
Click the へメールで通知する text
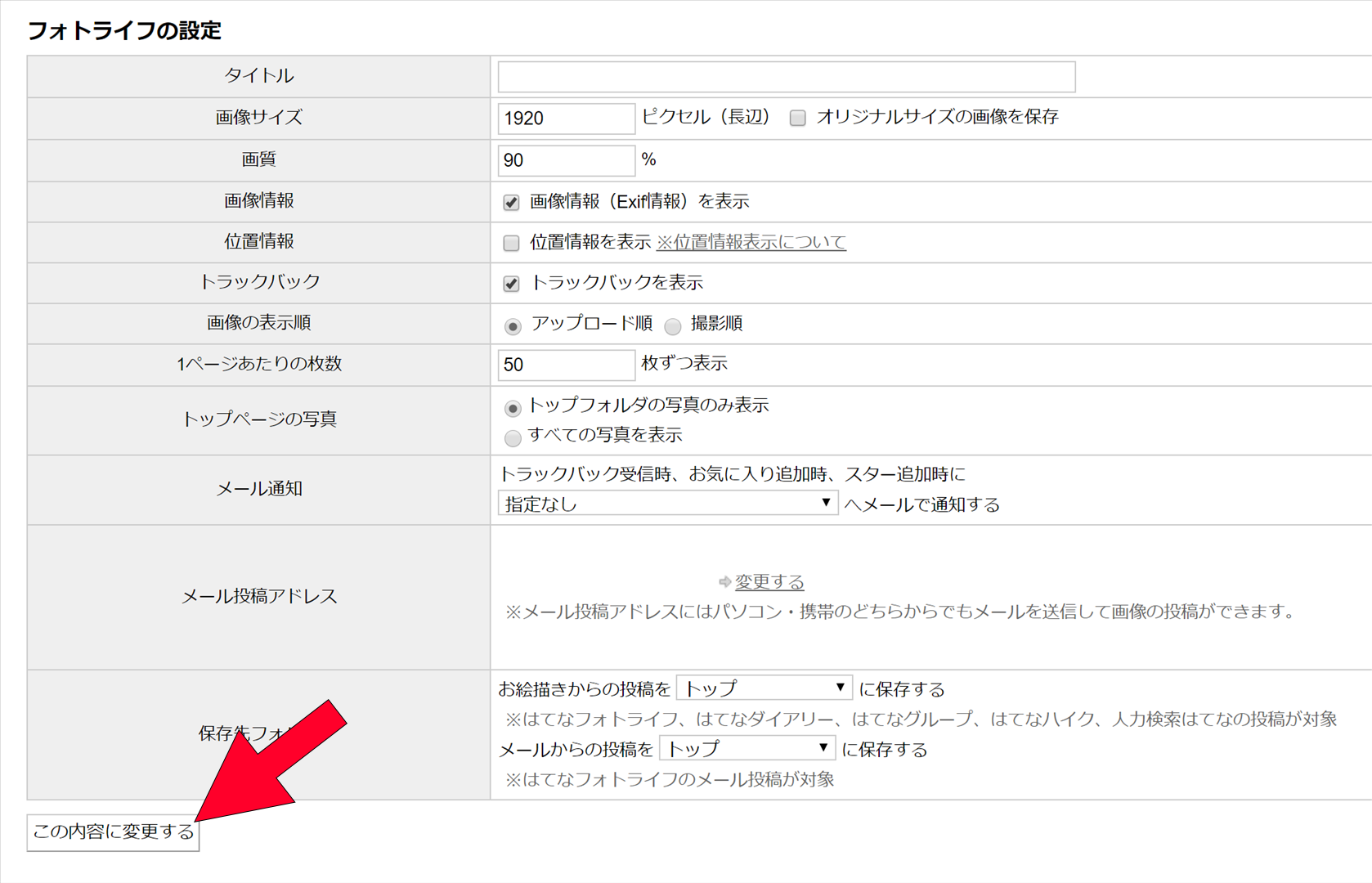point(922,504)
